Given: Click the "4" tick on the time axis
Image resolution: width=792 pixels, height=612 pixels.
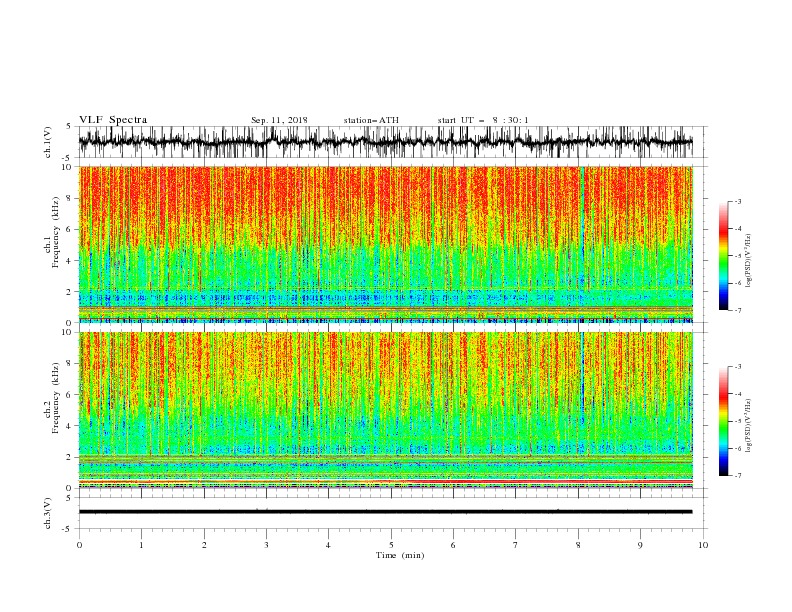Looking at the screenshot, I should [328, 545].
